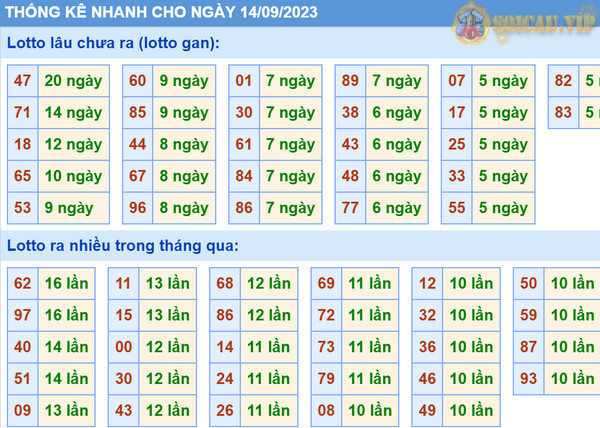The image size is (600, 428).
Task: Select heading "Lotto lâu chưa ra (lotto gan):"
Action: pos(113,43)
